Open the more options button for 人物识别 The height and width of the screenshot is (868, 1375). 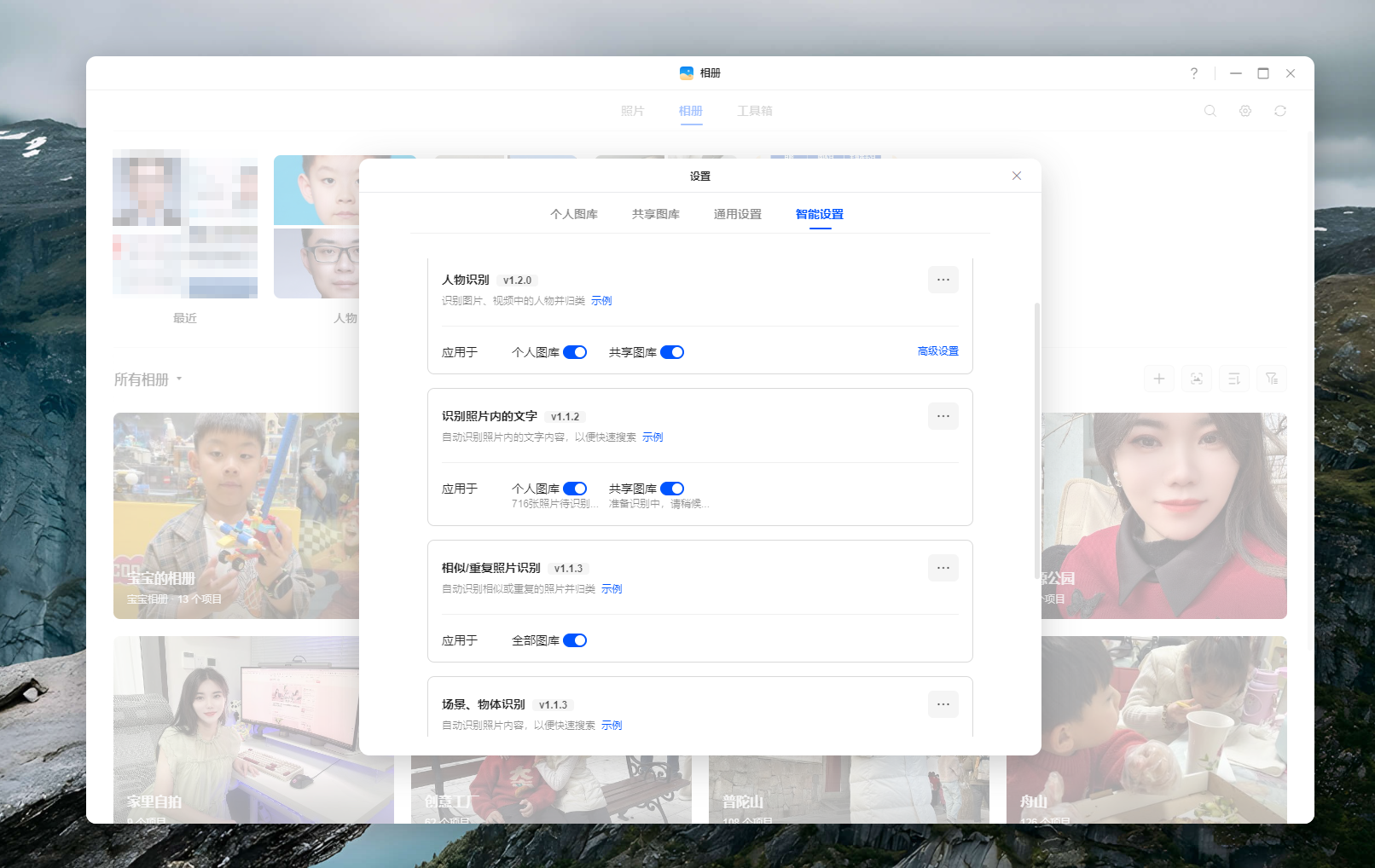943,280
